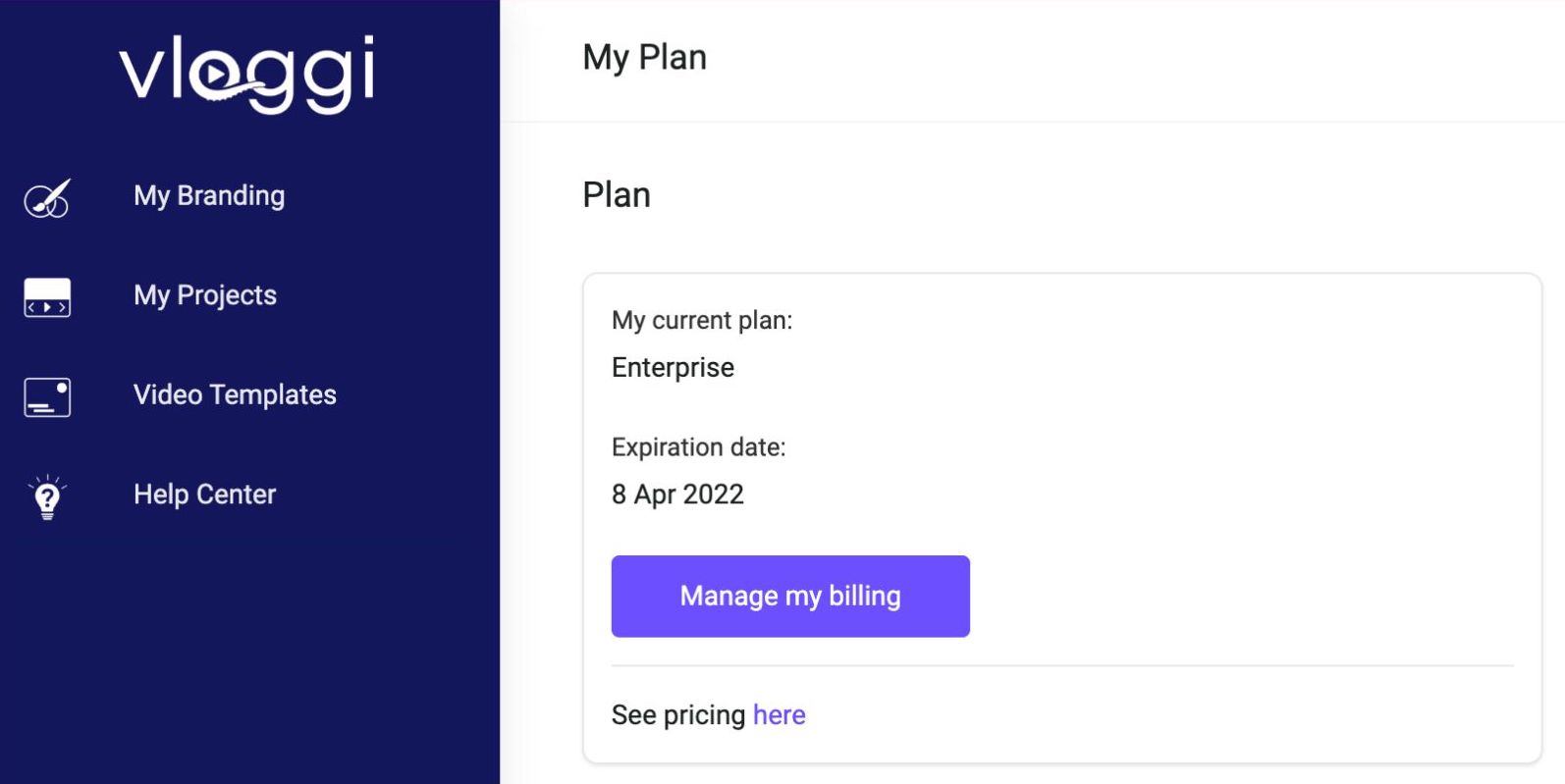The image size is (1565, 784).
Task: Click the Plan section heading
Action: coord(617,194)
